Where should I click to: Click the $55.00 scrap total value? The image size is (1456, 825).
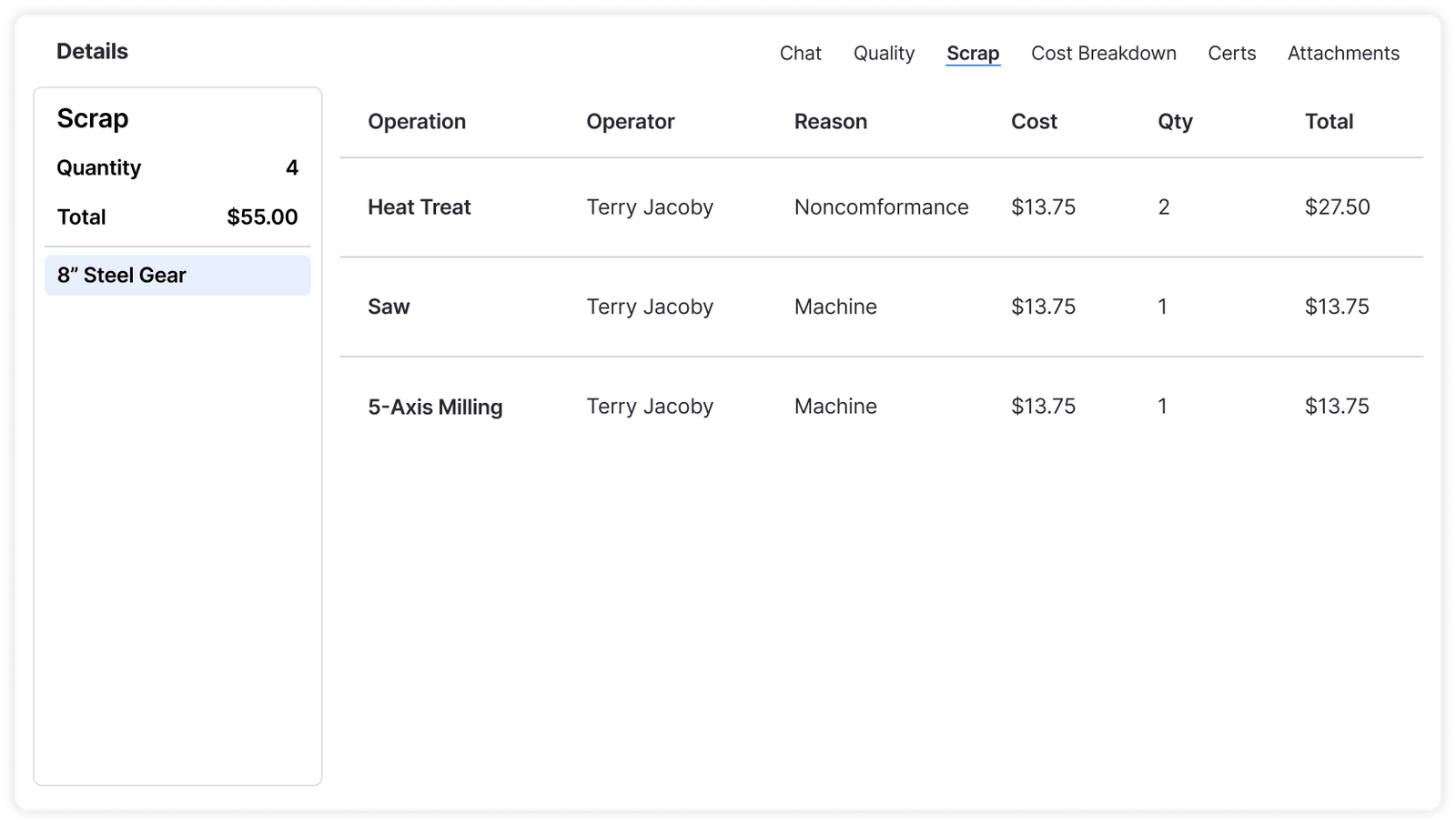pos(261,216)
